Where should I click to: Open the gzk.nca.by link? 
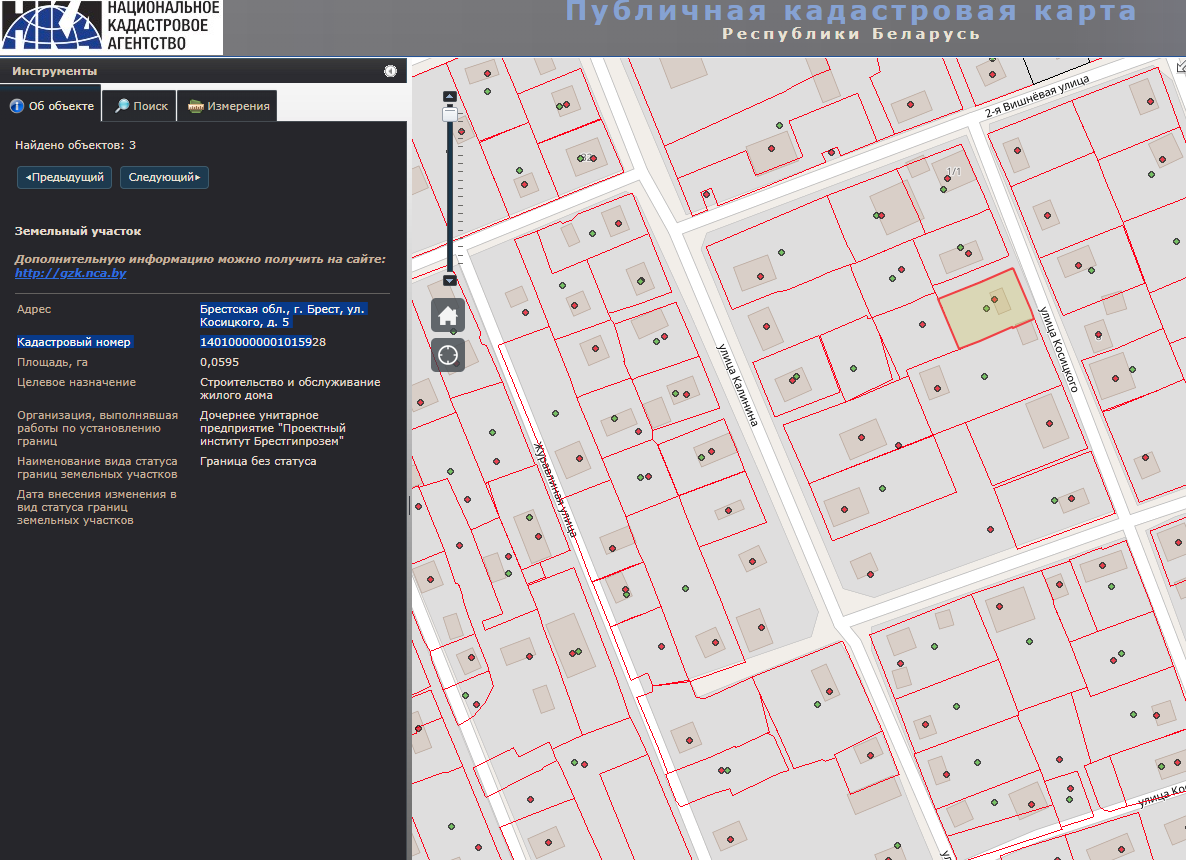(x=70, y=273)
